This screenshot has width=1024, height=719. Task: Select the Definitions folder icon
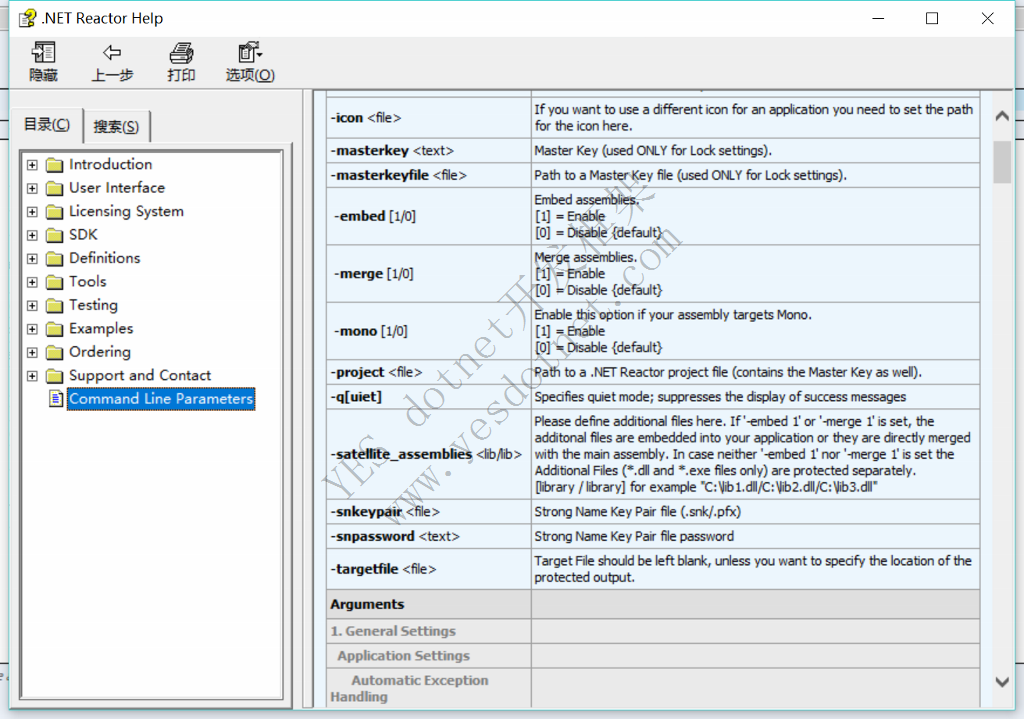click(55, 259)
